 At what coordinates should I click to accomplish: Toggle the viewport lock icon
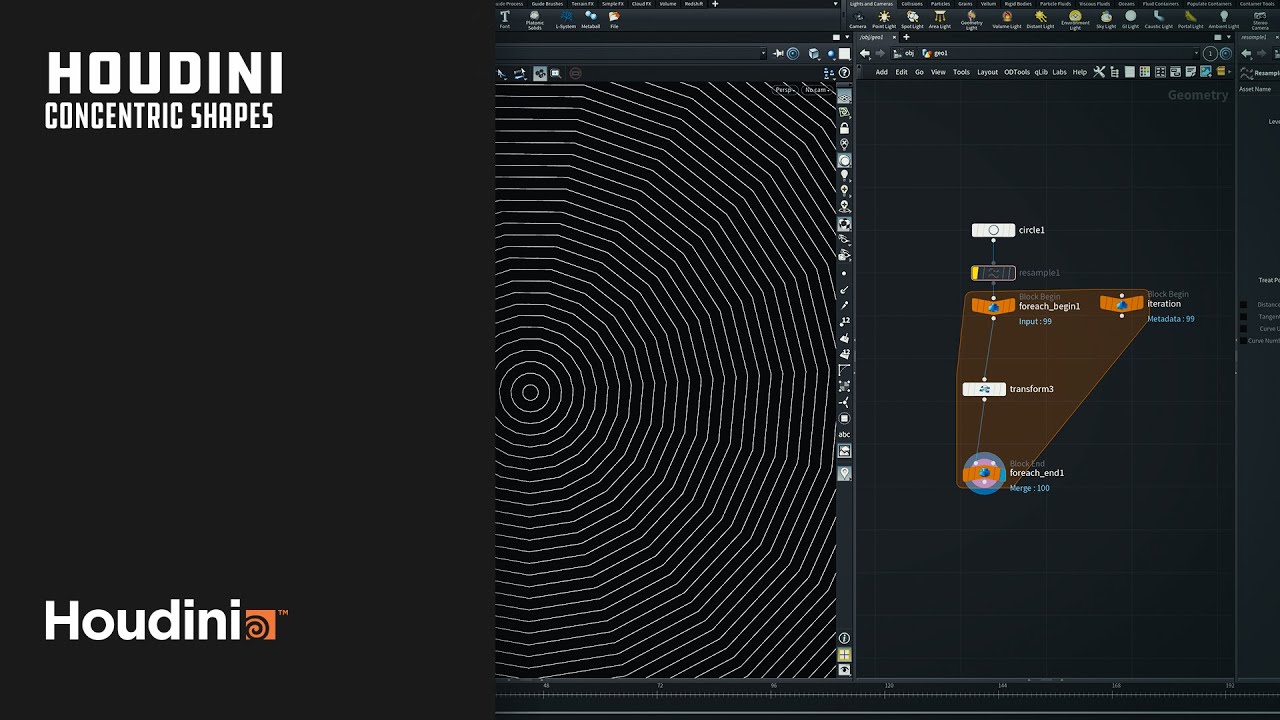click(844, 128)
